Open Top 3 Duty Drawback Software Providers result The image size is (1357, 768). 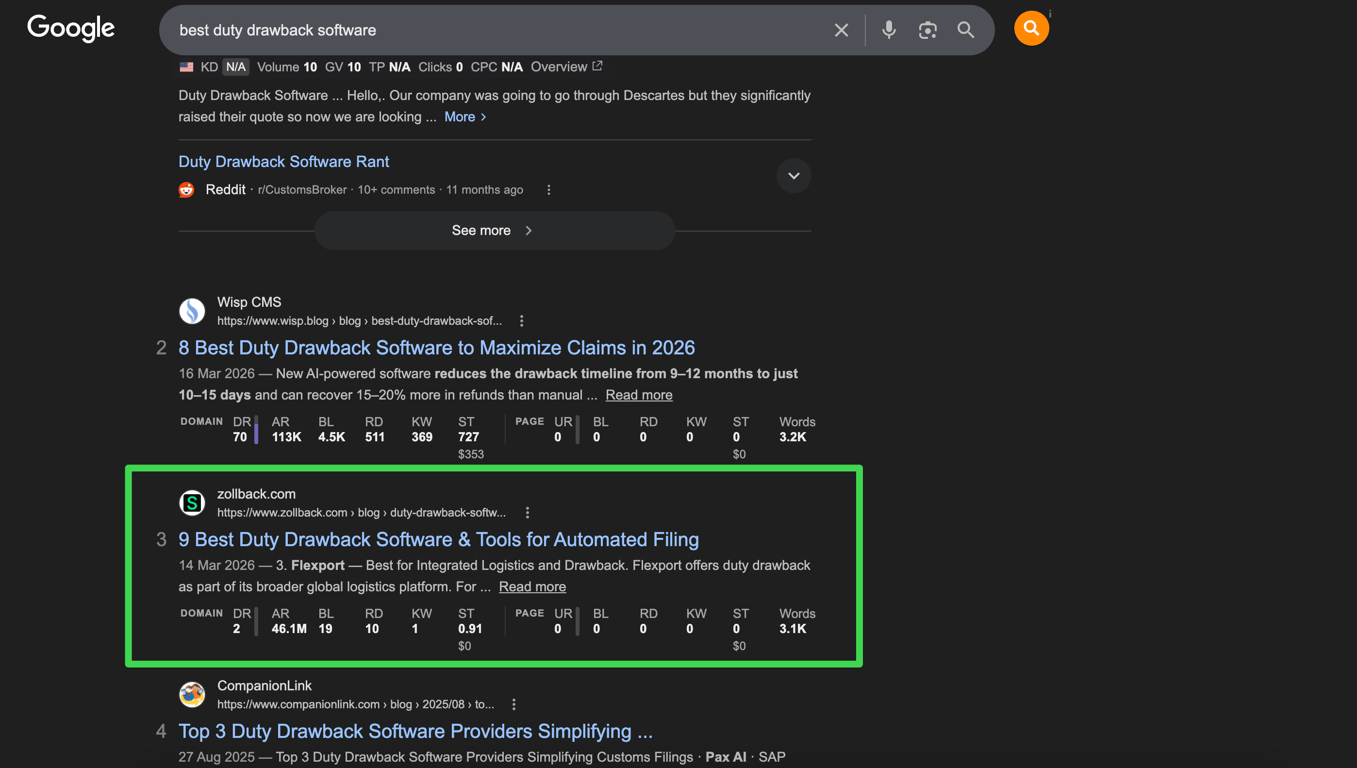tap(416, 732)
